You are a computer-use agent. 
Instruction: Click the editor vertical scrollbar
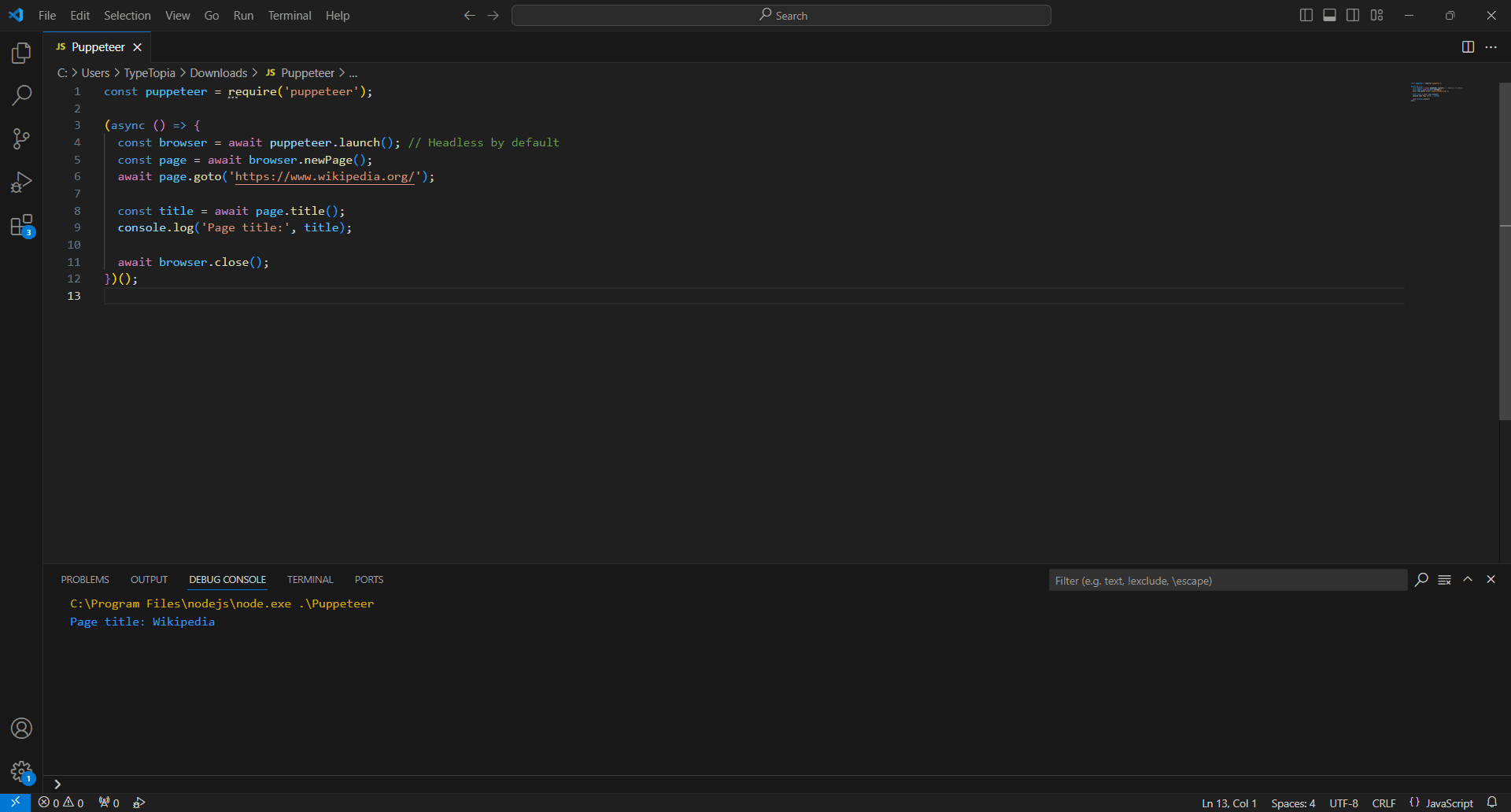[1505, 252]
